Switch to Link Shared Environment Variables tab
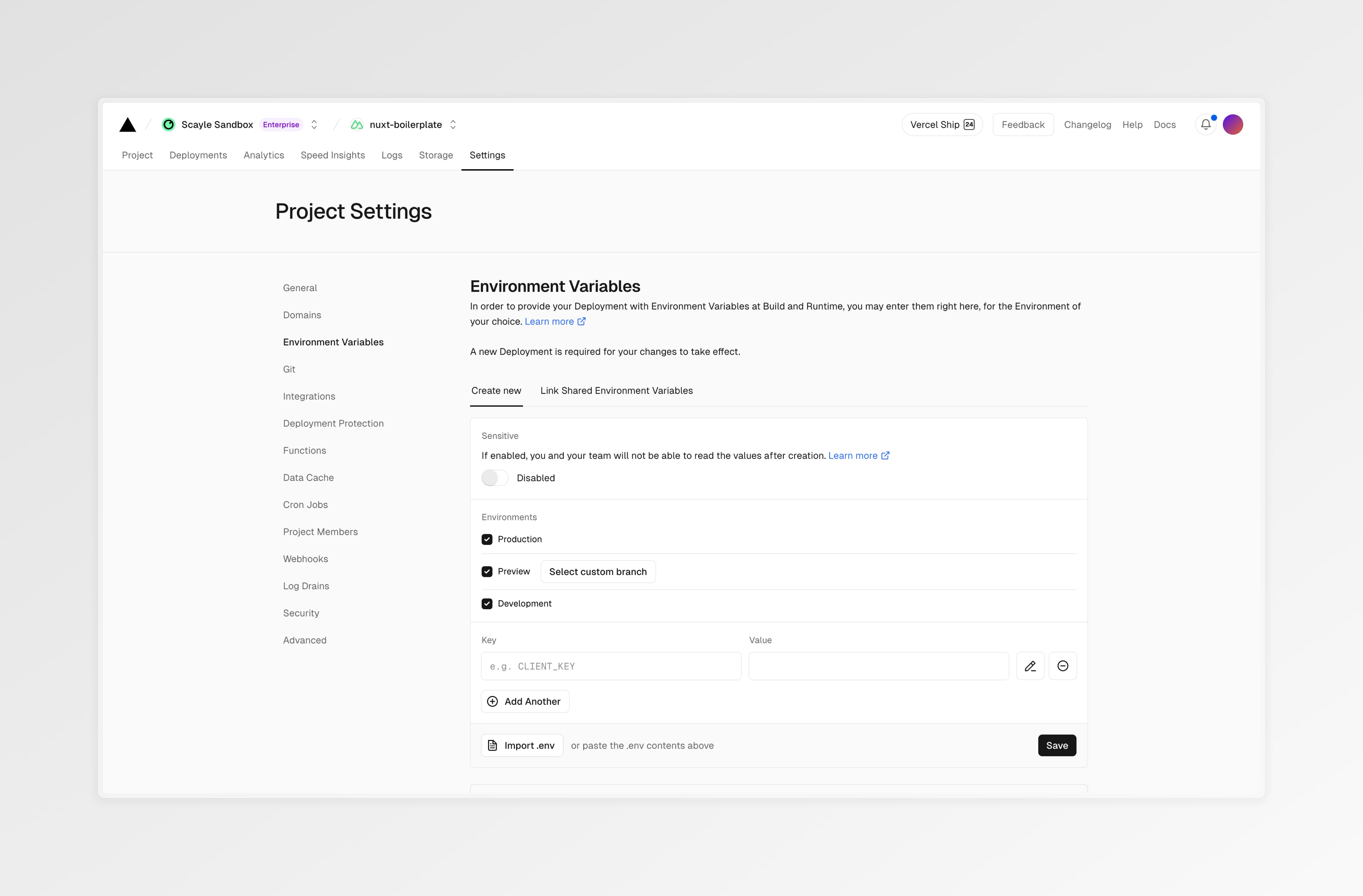 [x=616, y=390]
